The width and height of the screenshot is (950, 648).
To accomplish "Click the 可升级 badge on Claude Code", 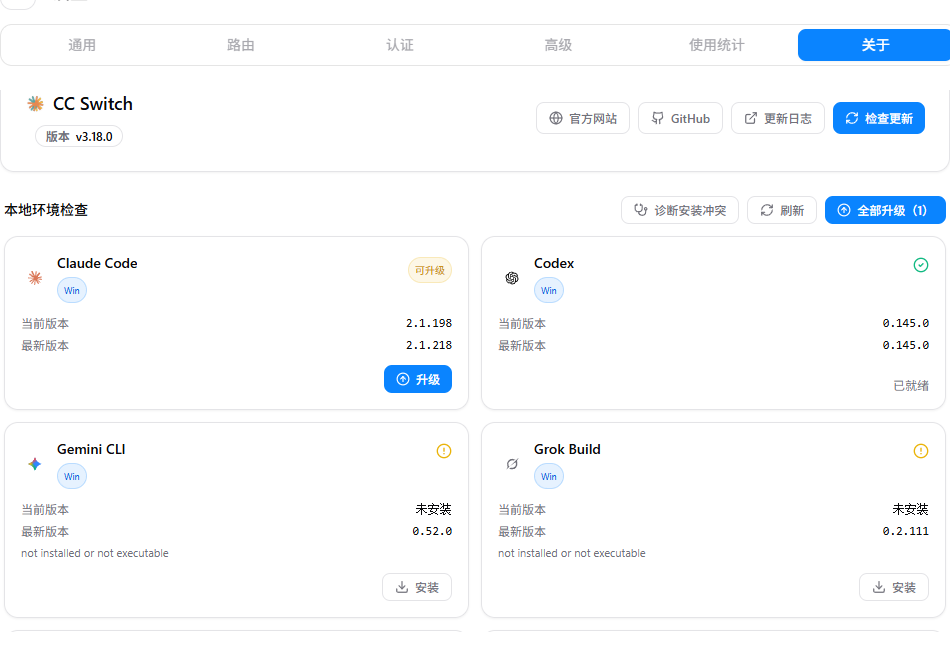I will click(x=430, y=270).
